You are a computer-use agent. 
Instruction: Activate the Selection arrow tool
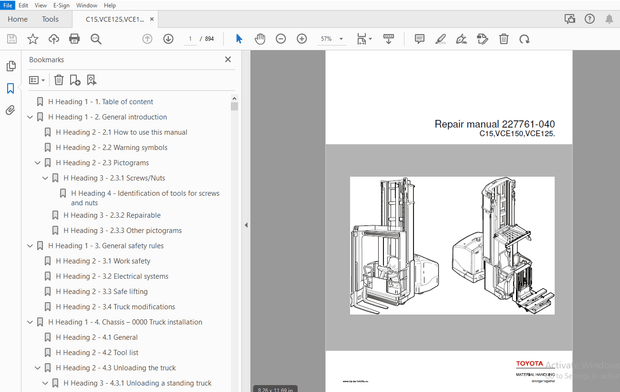pos(239,39)
